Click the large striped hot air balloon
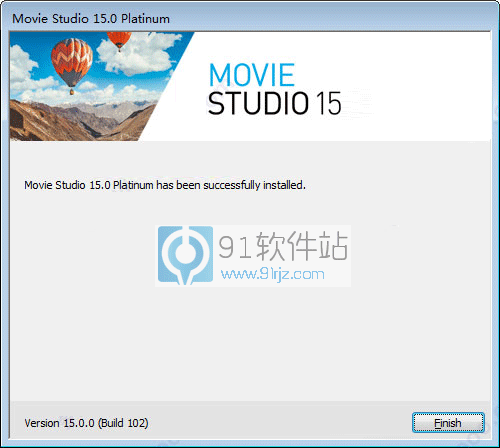The width and height of the screenshot is (500, 448). tap(72, 65)
